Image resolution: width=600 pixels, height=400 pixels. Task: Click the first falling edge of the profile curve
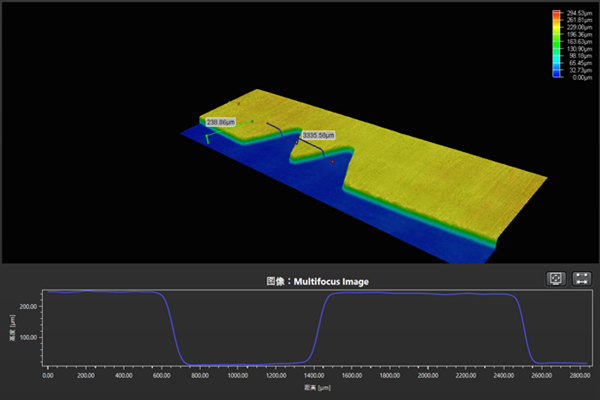[172, 328]
